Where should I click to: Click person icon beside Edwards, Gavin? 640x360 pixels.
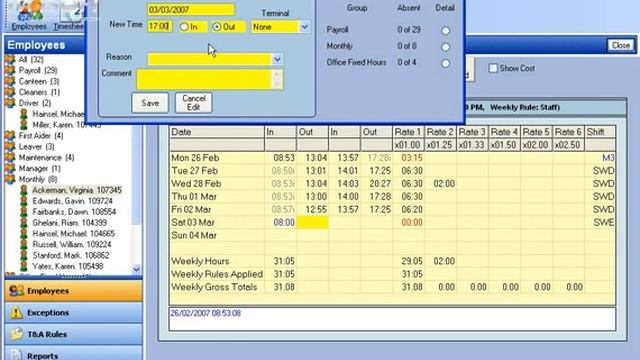pos(24,201)
